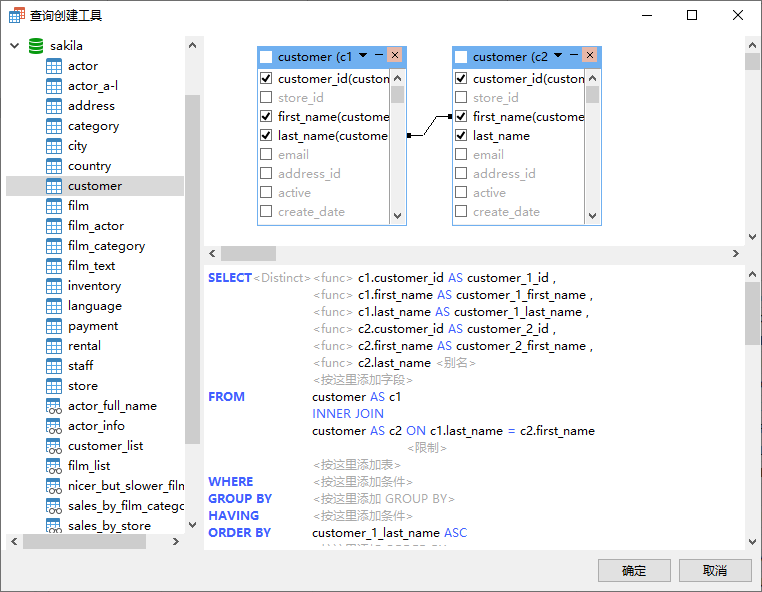762x592 pixels.
Task: Toggle select-all checkbox in customer c2 header
Action: tap(461, 57)
